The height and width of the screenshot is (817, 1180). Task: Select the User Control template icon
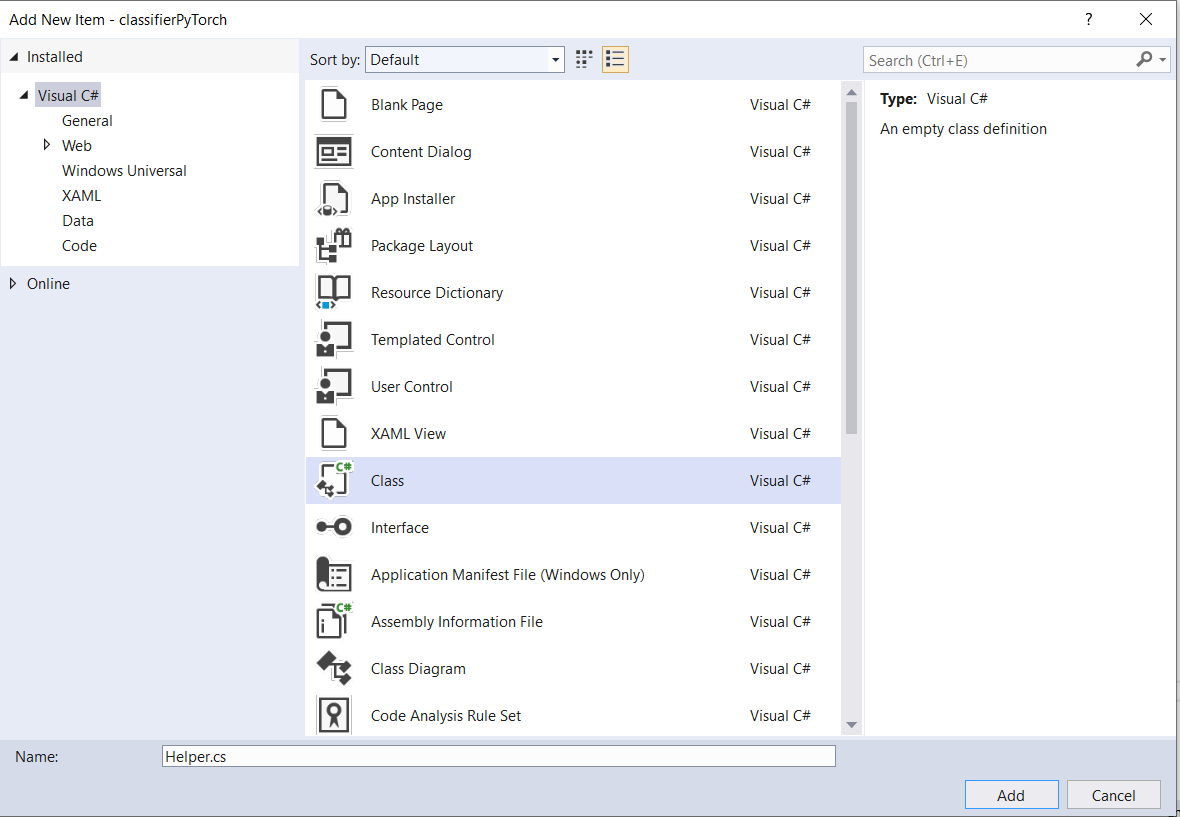pyautogui.click(x=333, y=386)
